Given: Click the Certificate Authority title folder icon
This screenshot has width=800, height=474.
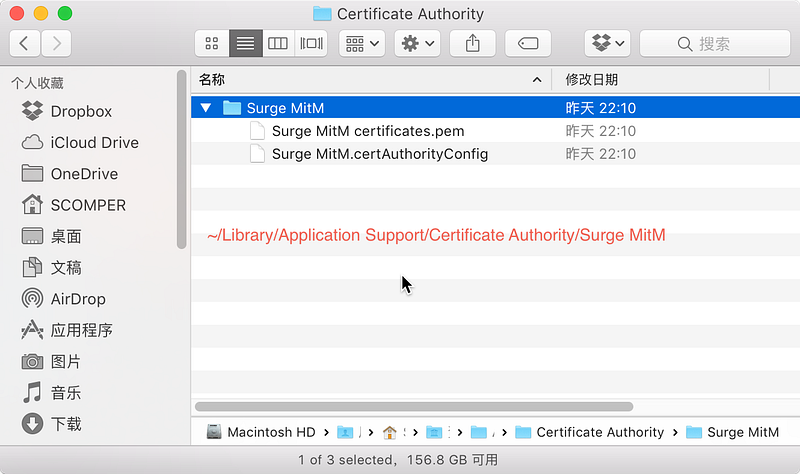Looking at the screenshot, I should point(322,14).
